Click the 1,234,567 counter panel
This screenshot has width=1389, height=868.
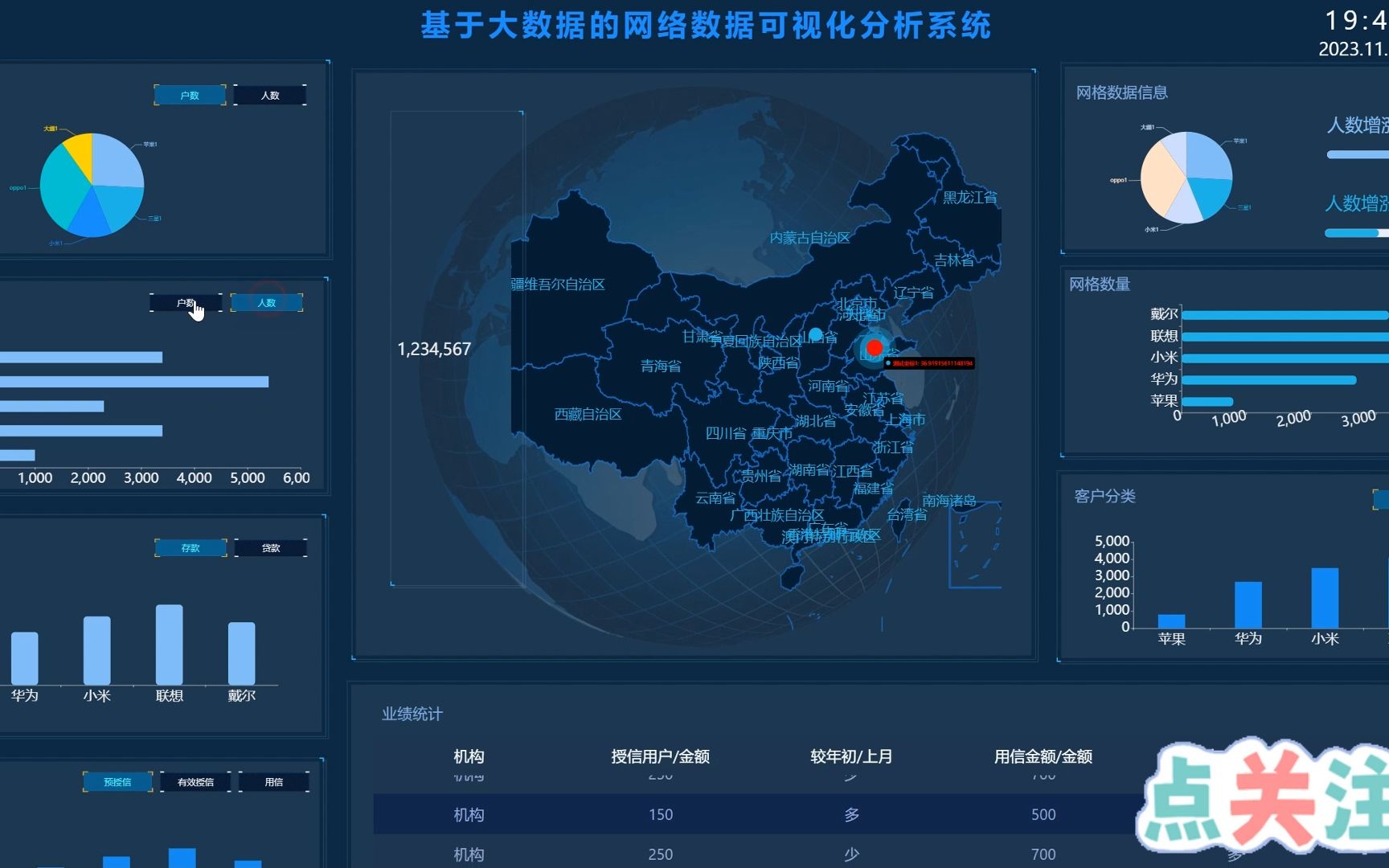[434, 349]
